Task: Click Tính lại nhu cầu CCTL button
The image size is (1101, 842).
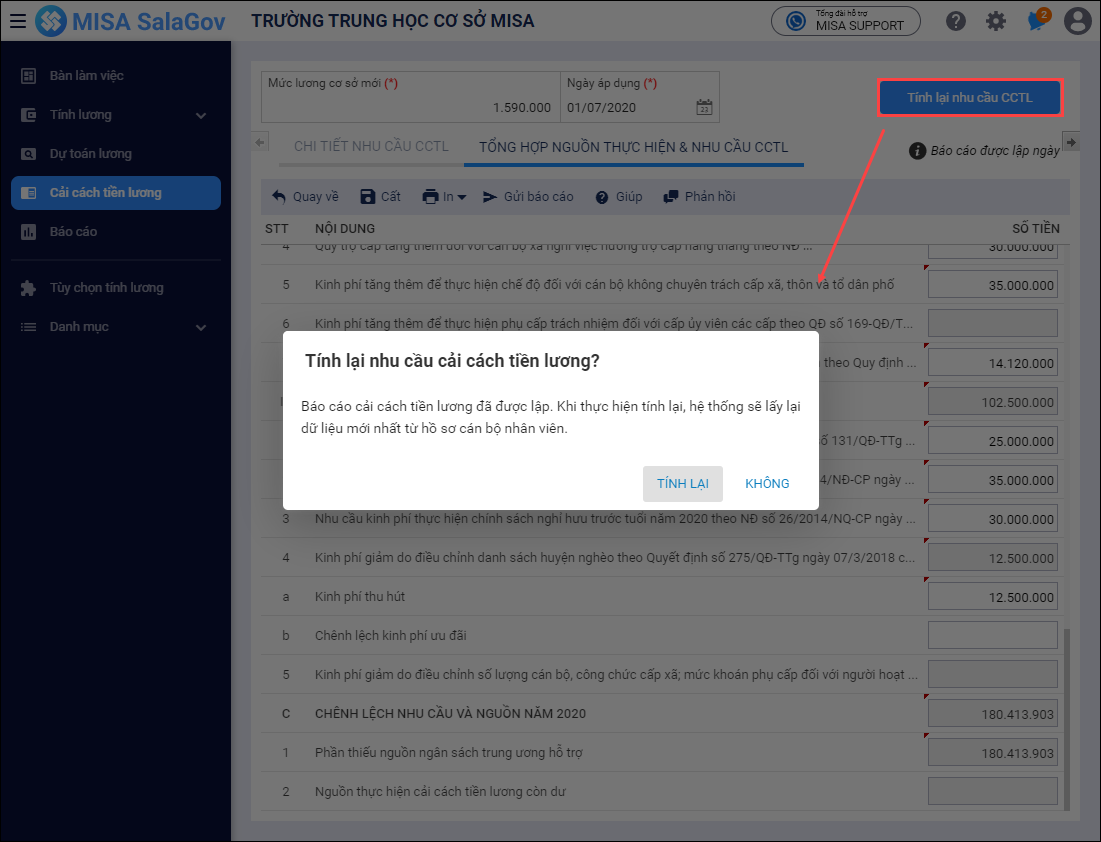Action: click(970, 98)
